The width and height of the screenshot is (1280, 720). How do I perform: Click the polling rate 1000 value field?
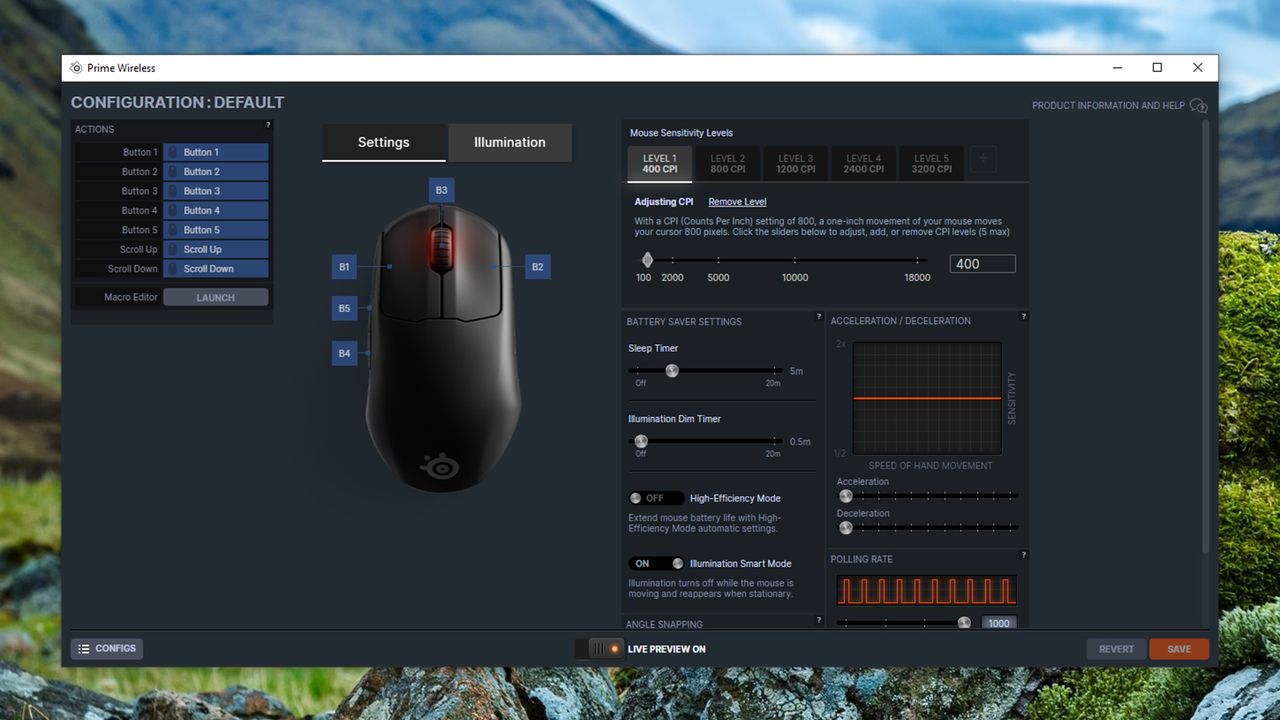pos(999,622)
